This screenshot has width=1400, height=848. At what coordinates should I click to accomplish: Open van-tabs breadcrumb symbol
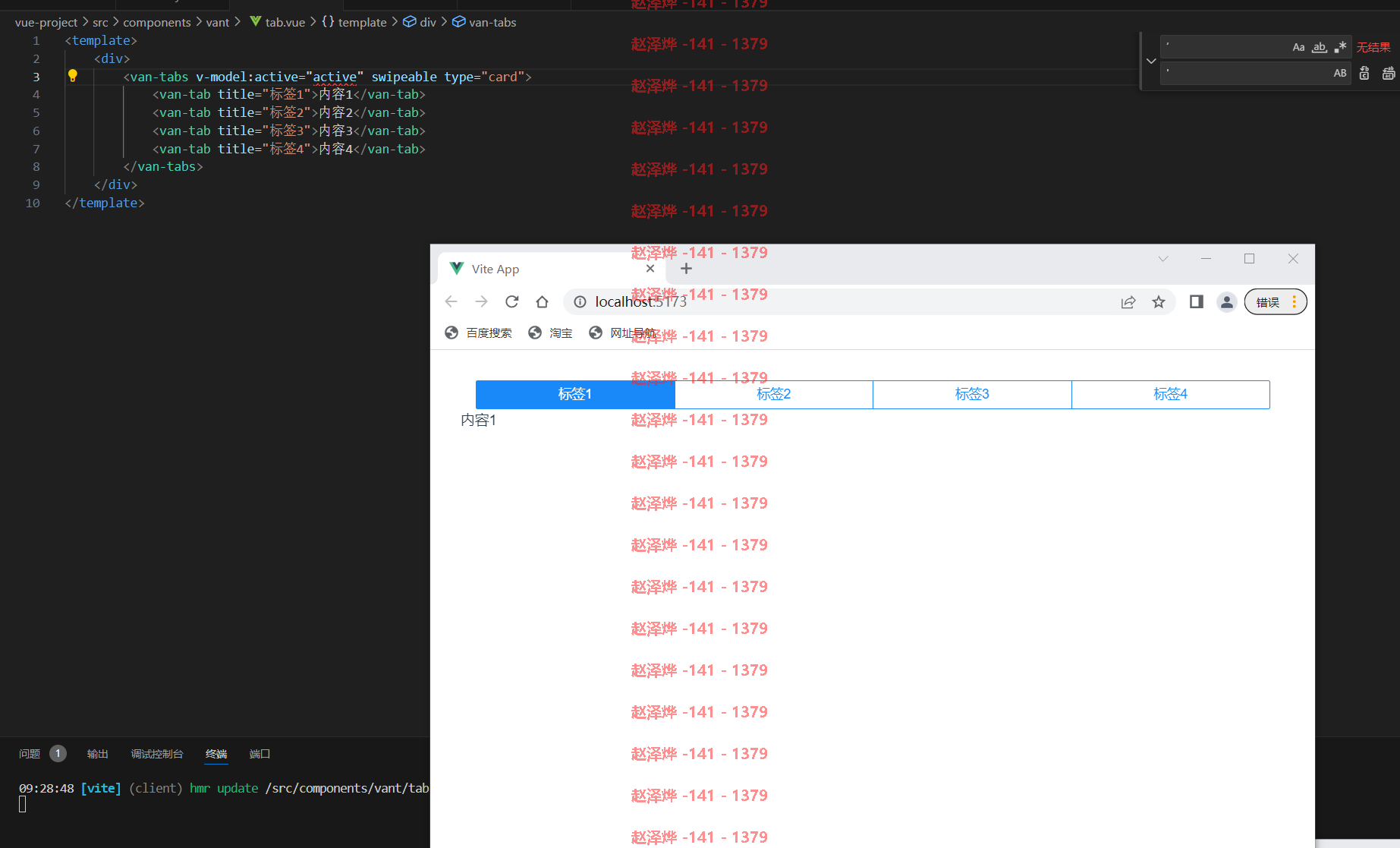point(484,22)
